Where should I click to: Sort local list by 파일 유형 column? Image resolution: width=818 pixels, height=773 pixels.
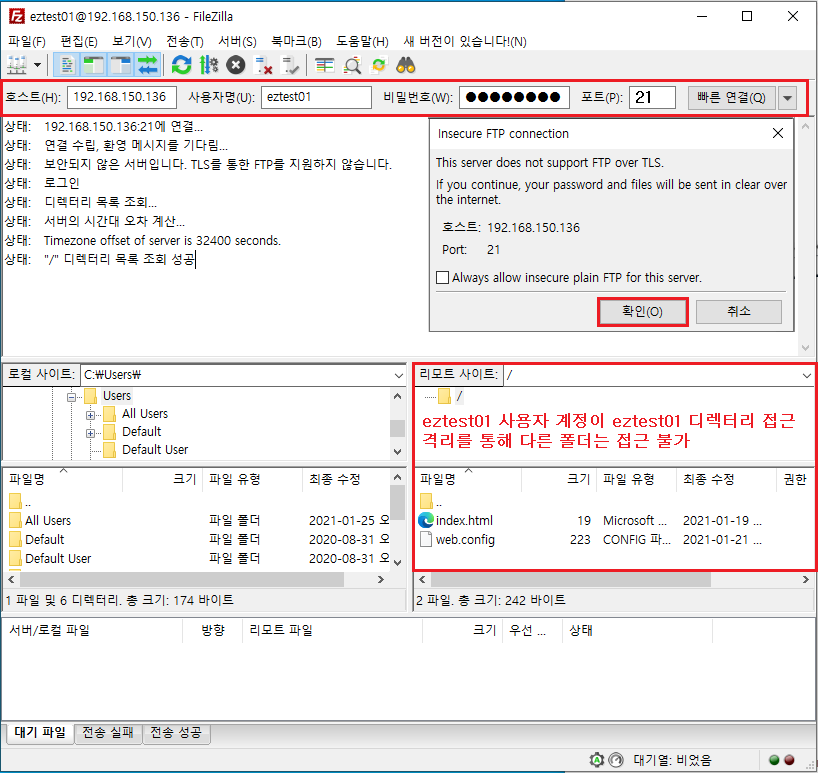[x=252, y=479]
